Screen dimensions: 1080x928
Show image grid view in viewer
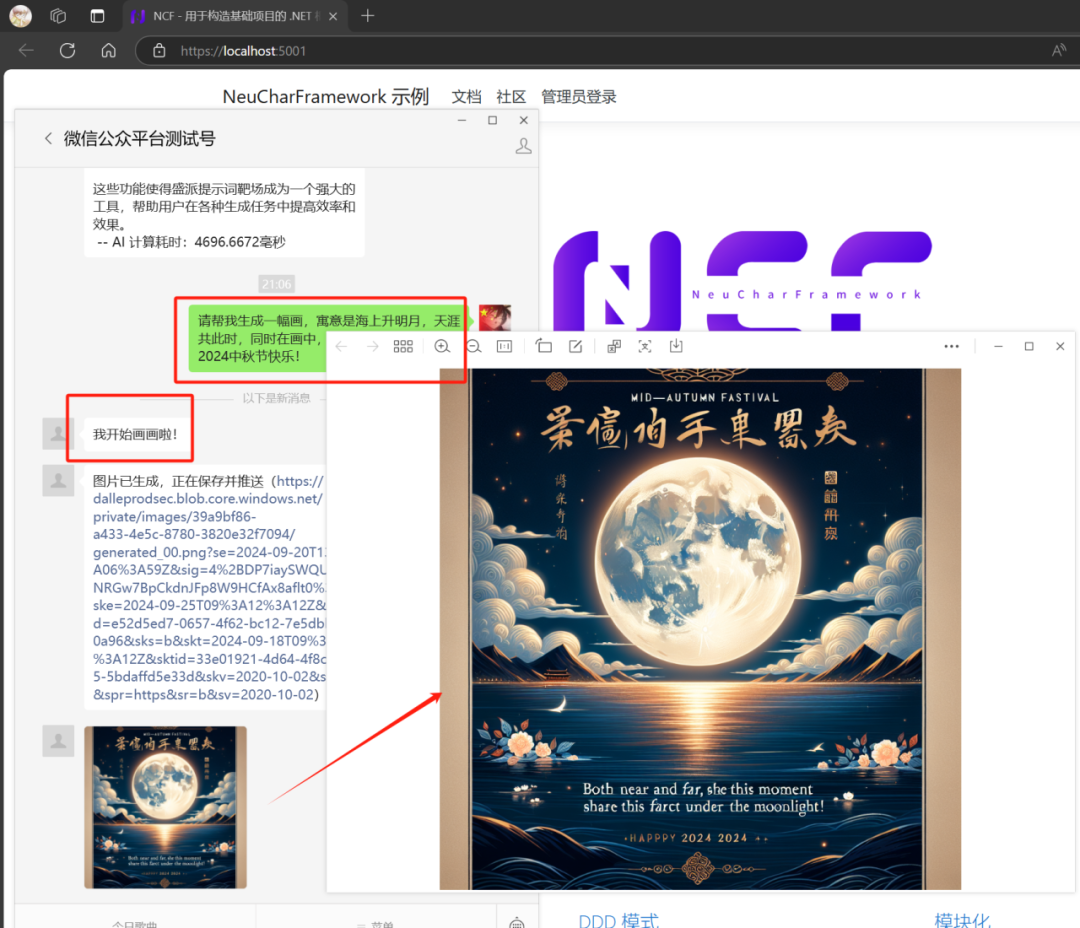pyautogui.click(x=403, y=346)
